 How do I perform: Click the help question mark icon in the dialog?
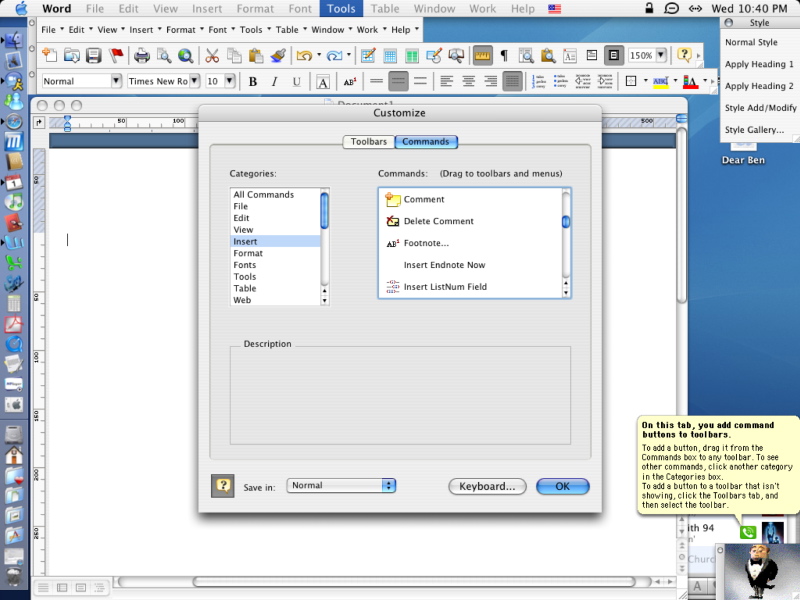click(x=222, y=486)
